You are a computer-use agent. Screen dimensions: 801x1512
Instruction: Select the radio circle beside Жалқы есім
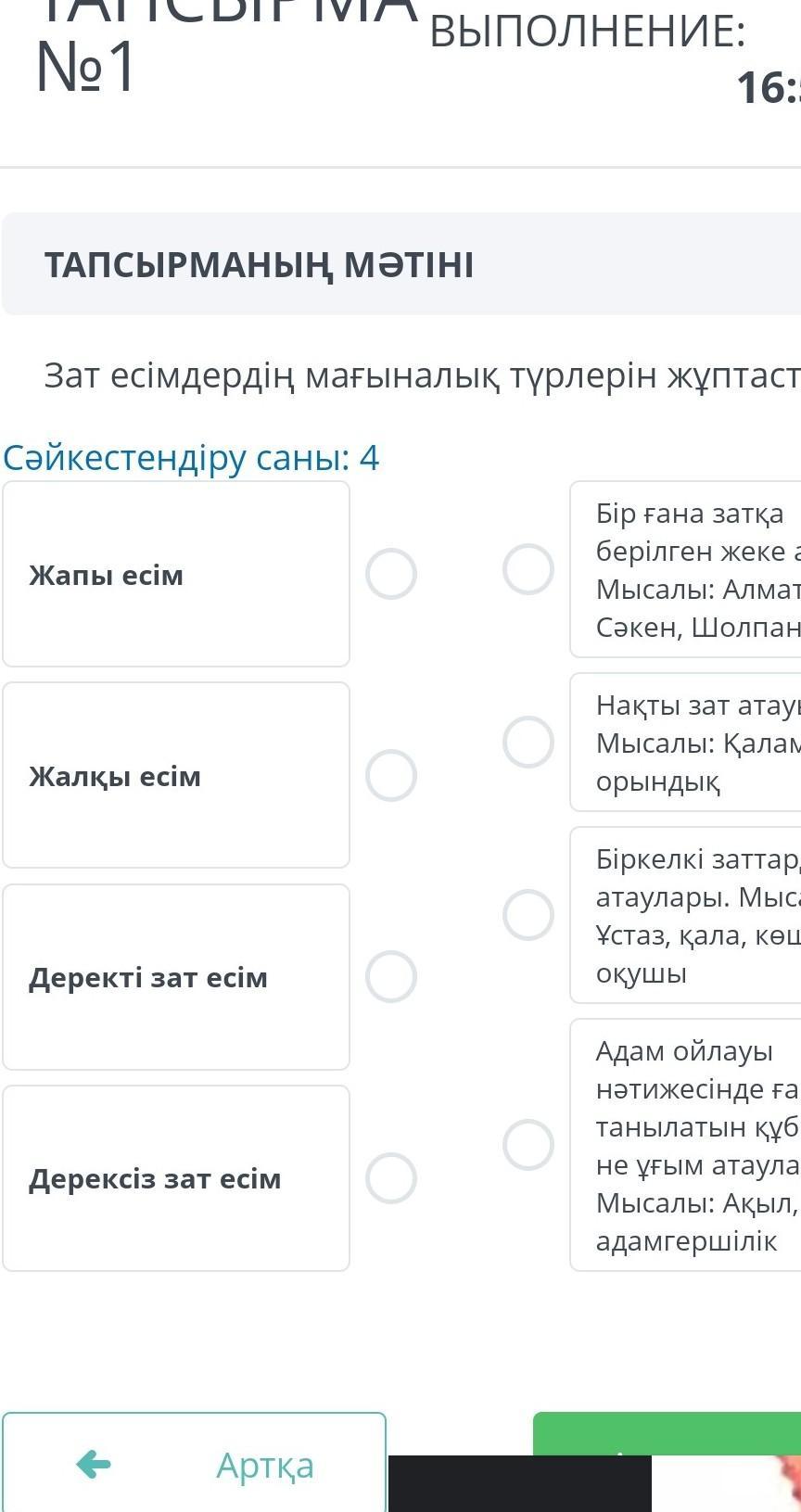point(390,775)
